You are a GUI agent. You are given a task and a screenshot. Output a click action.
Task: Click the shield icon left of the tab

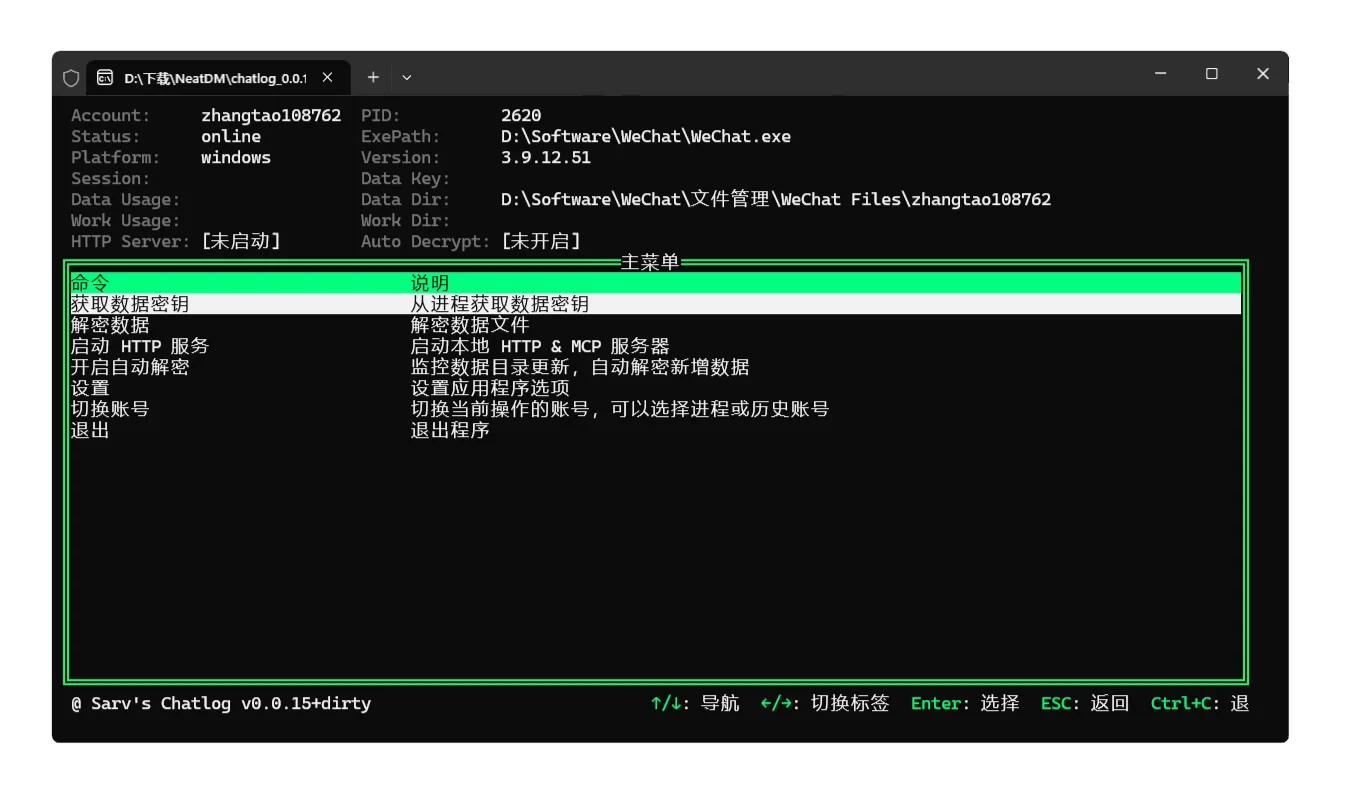[71, 78]
